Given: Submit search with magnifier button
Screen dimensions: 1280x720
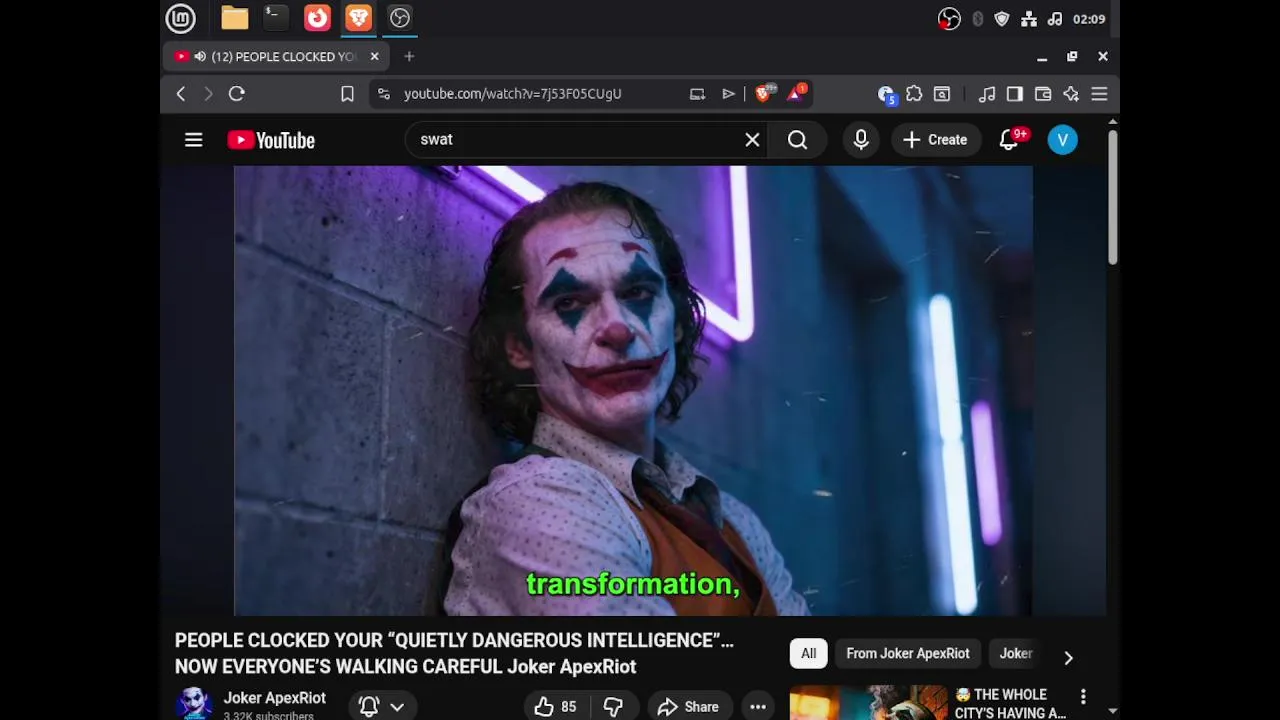Looking at the screenshot, I should tap(797, 140).
